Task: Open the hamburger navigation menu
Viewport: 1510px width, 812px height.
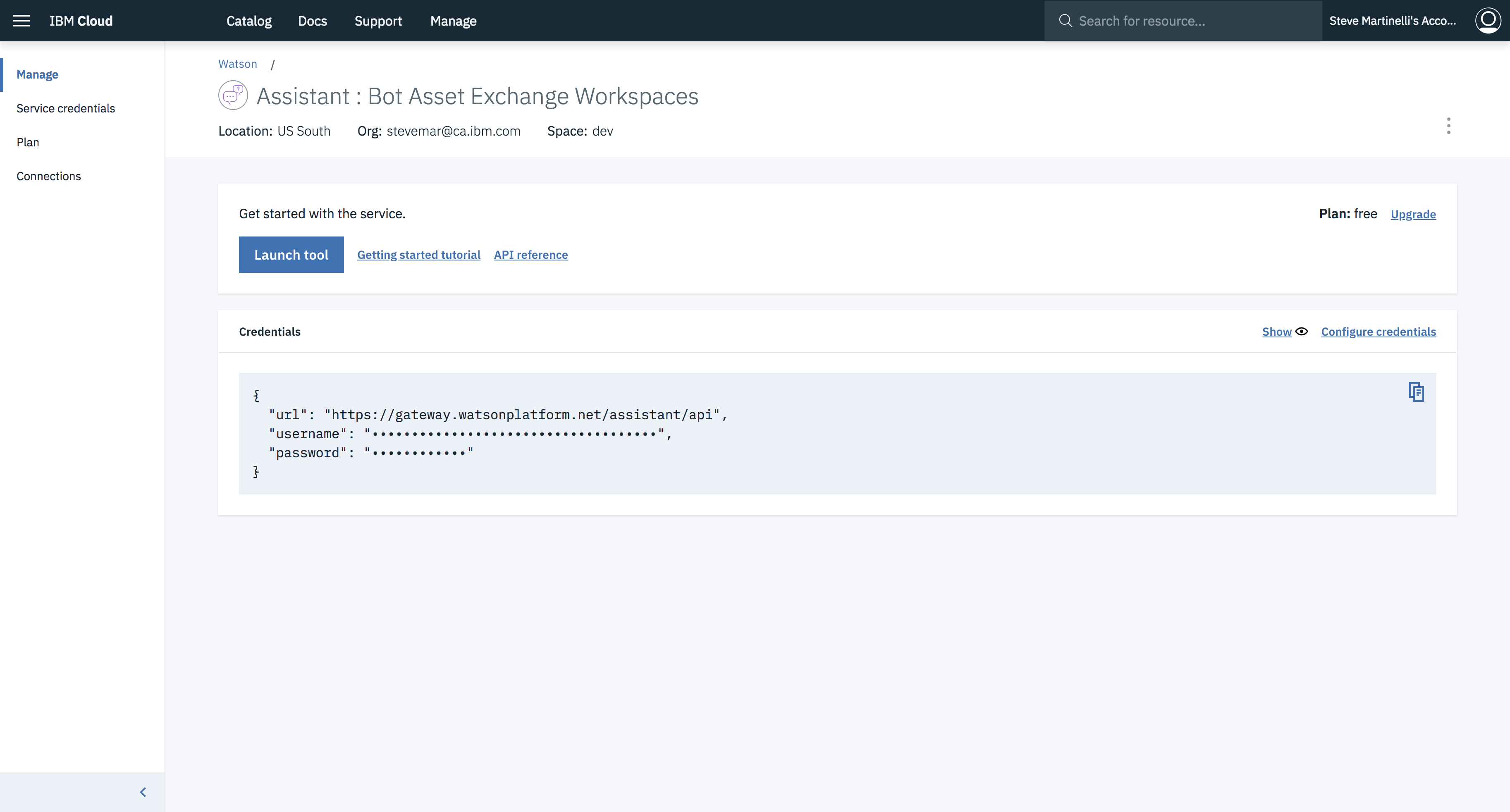Action: coord(22,21)
